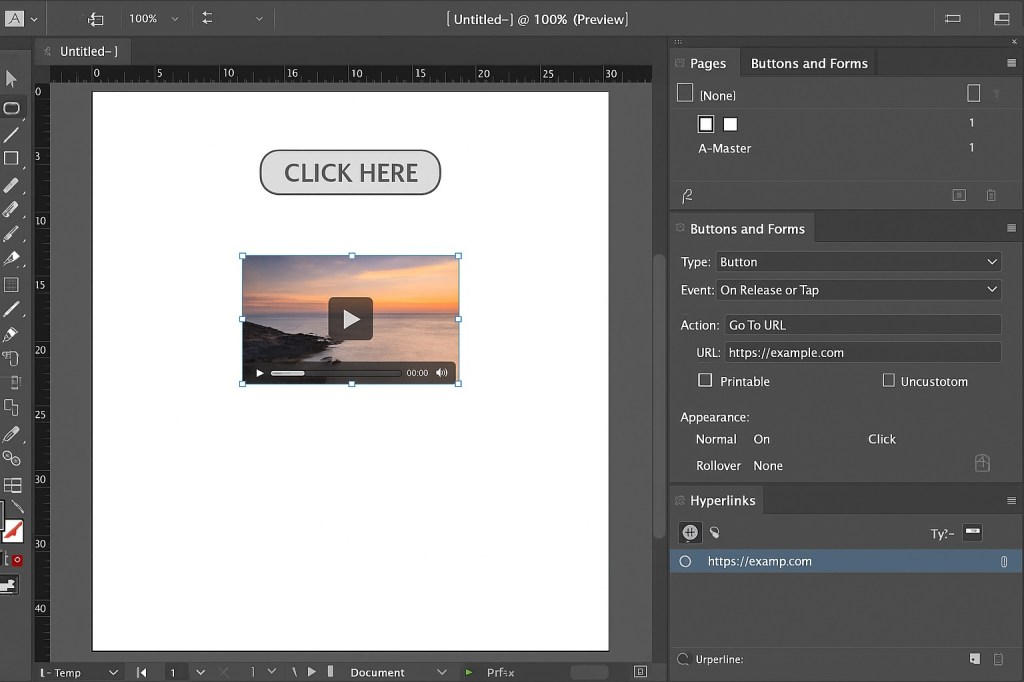The height and width of the screenshot is (682, 1024).
Task: Check the Uncustotom option
Action: [x=888, y=381]
